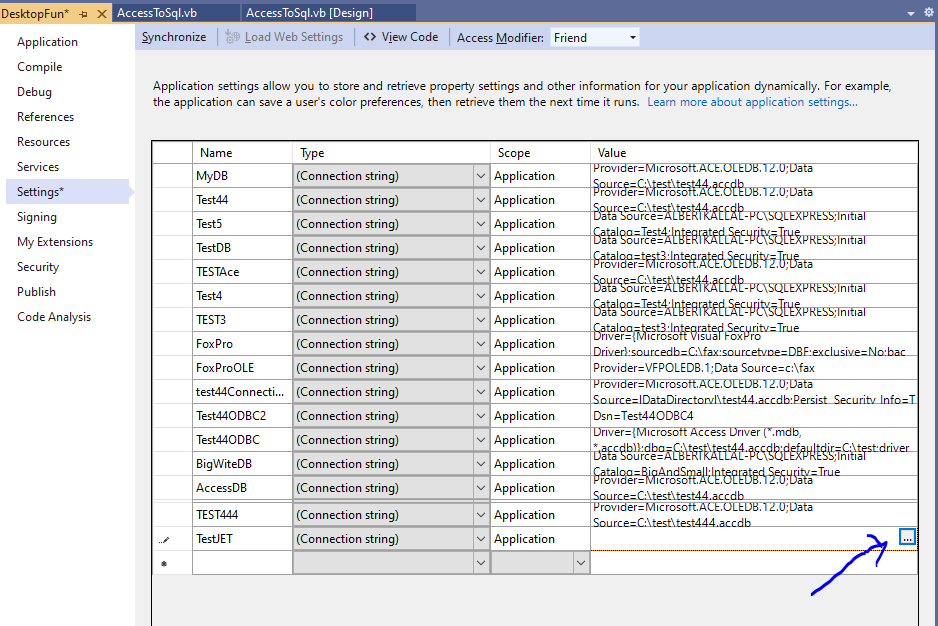Expand the Type dropdown for Test44

[480, 200]
